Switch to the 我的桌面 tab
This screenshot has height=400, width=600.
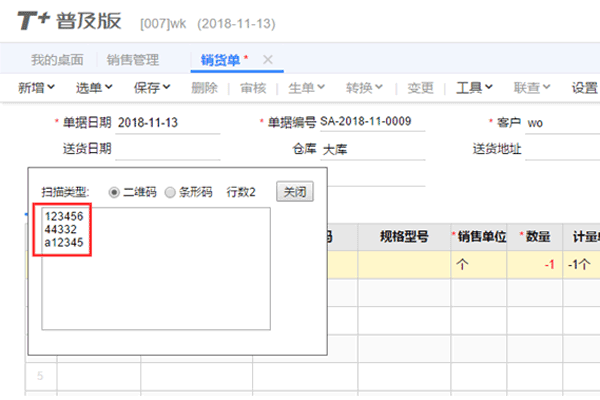57,59
